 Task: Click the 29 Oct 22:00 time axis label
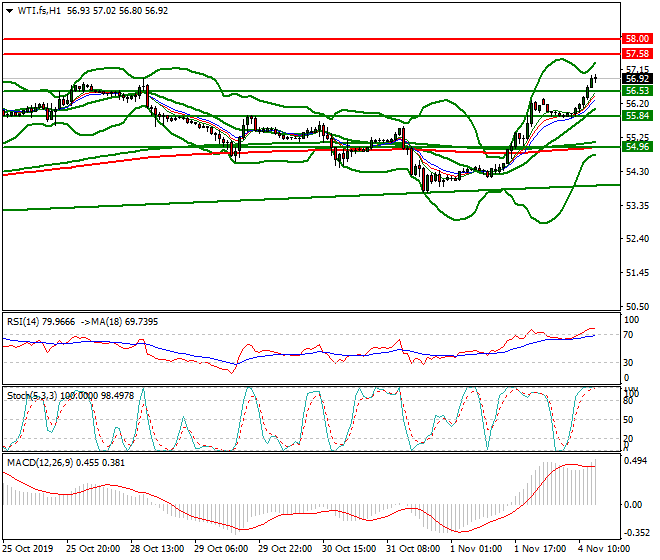(285, 549)
